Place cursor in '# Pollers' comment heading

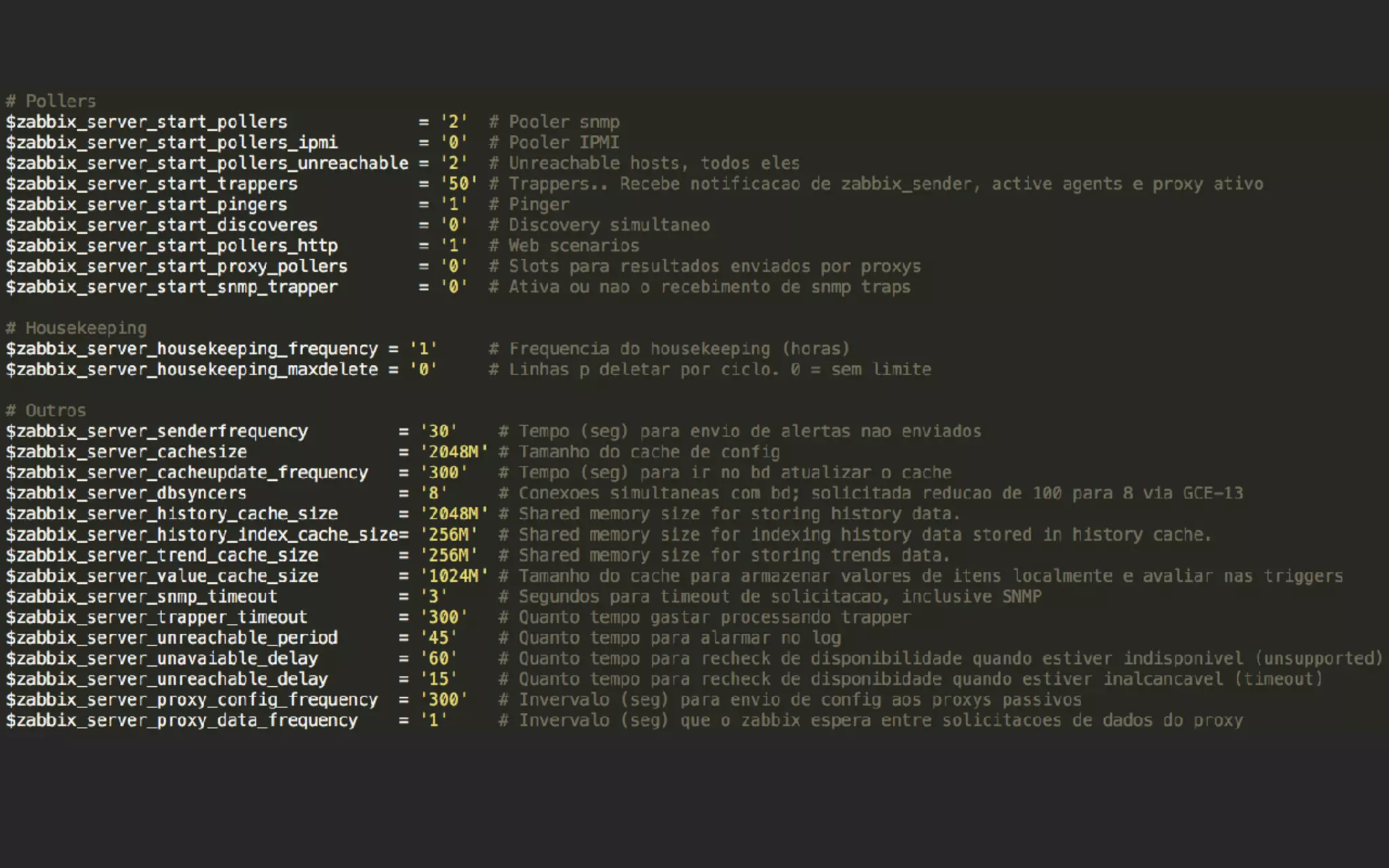click(x=51, y=101)
